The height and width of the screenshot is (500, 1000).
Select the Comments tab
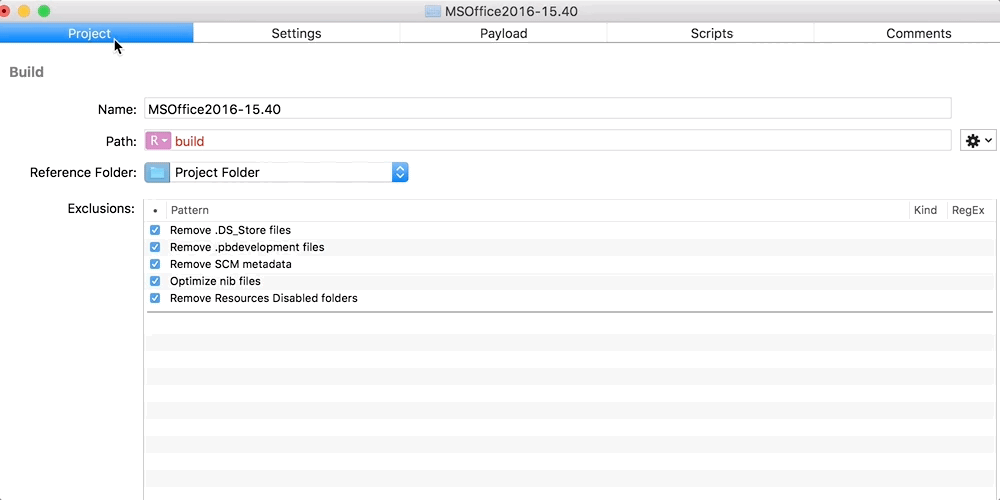point(918,33)
